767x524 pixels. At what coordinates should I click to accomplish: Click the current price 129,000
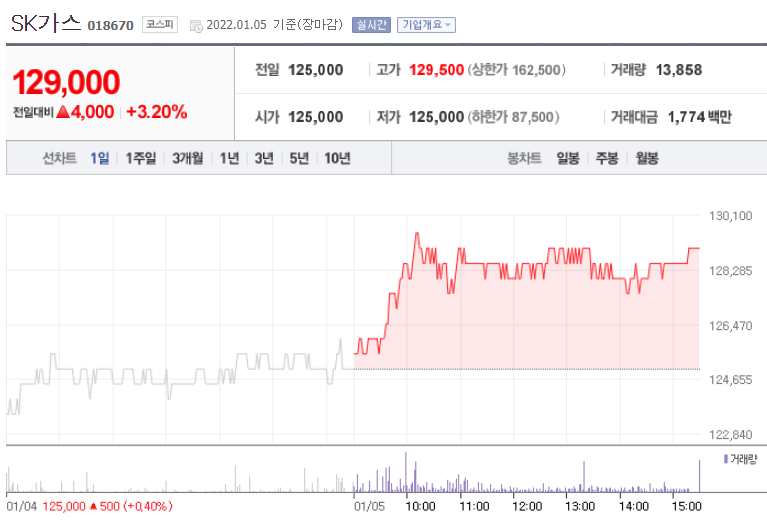(x=66, y=82)
